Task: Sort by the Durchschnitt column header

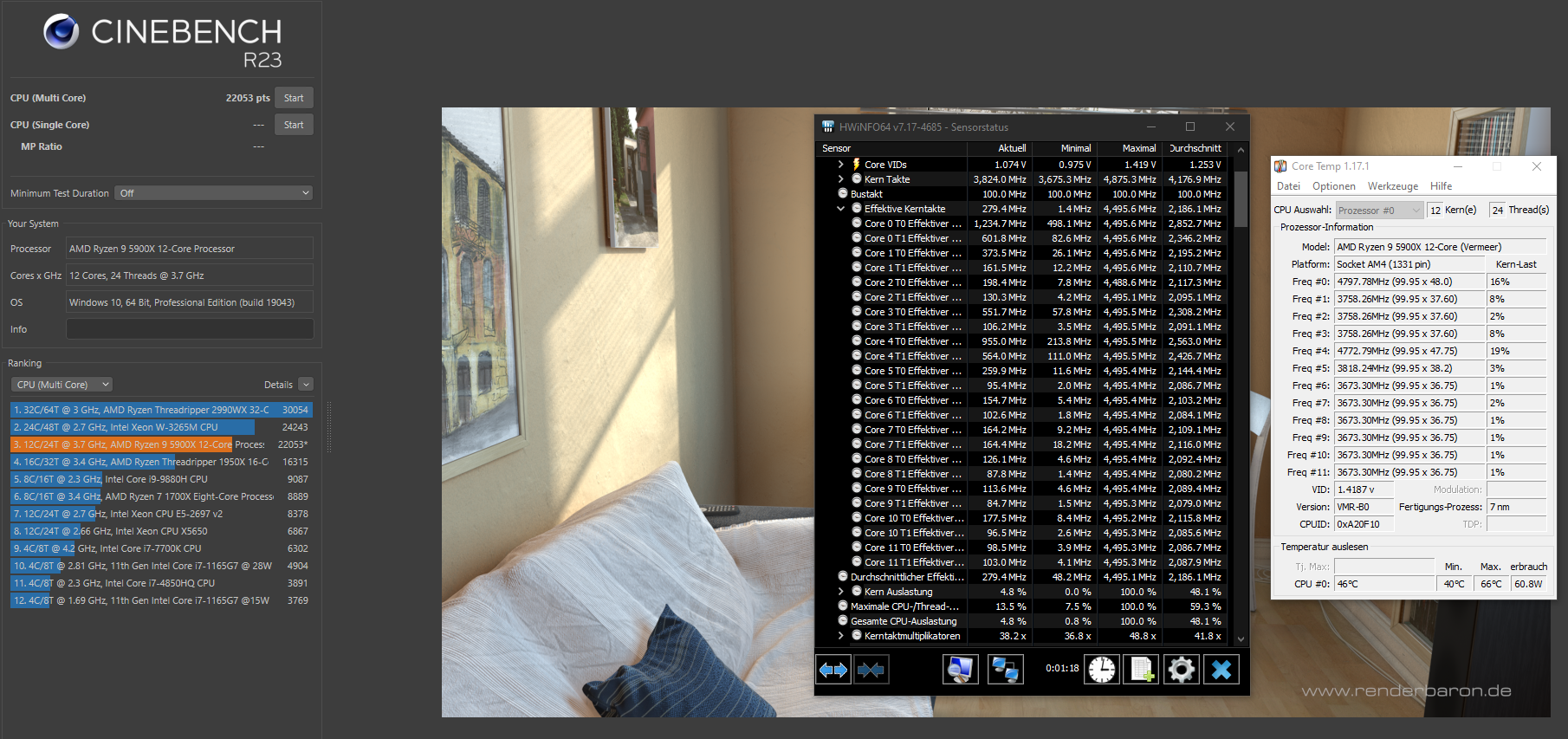Action: pyautogui.click(x=1195, y=148)
